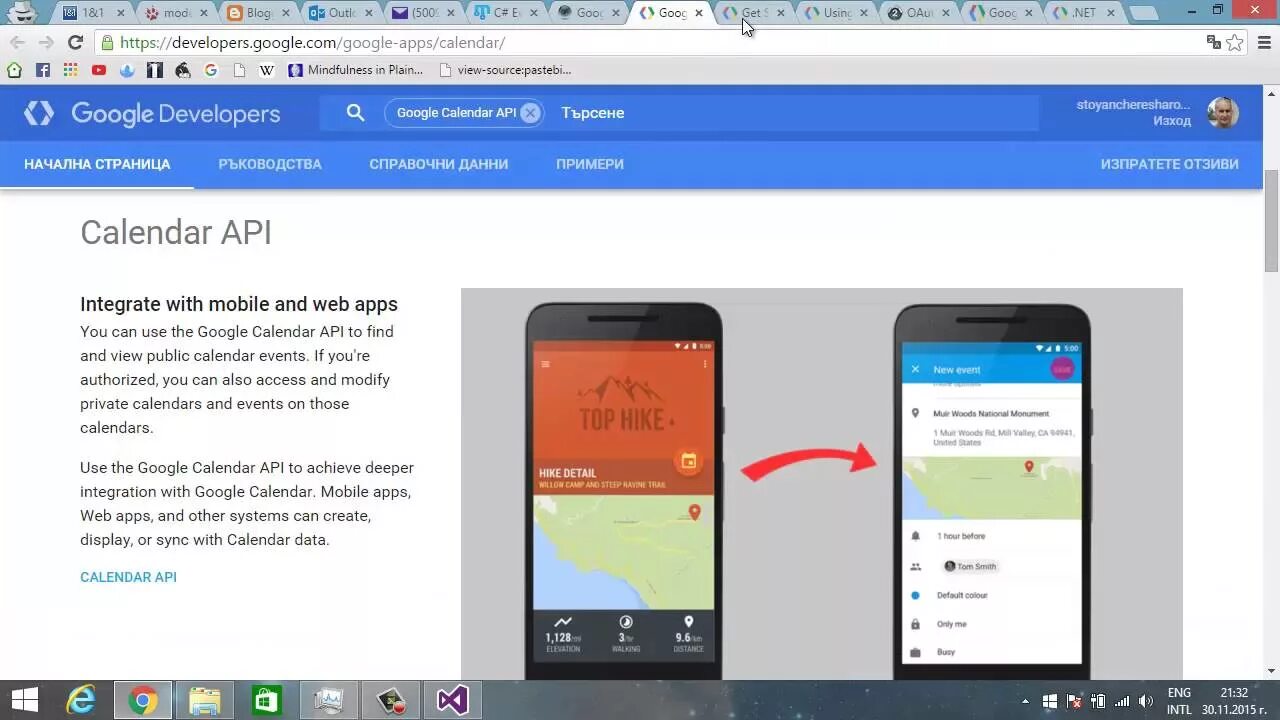Open the apps grid bookmark icon
Screen dimensions: 1280x720
coord(70,70)
